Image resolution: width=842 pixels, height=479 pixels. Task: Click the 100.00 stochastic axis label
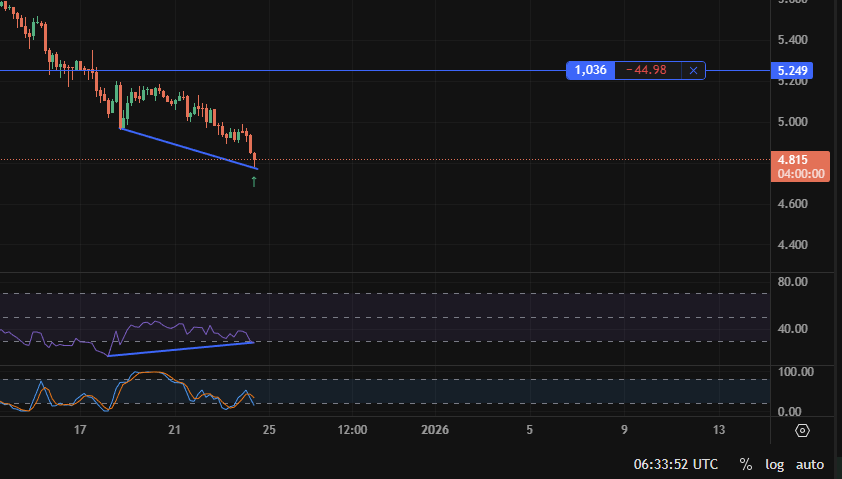click(795, 372)
